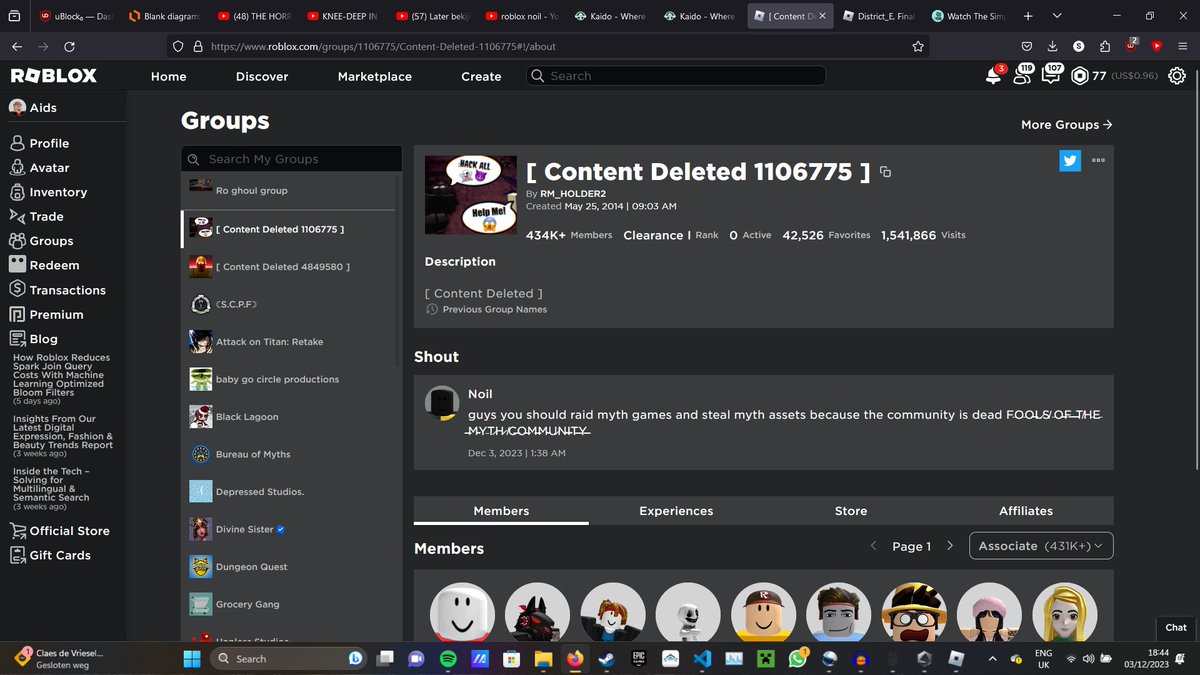The height and width of the screenshot is (675, 1200).
Task: Select Content Deleted 4849580 group
Action: point(288,267)
